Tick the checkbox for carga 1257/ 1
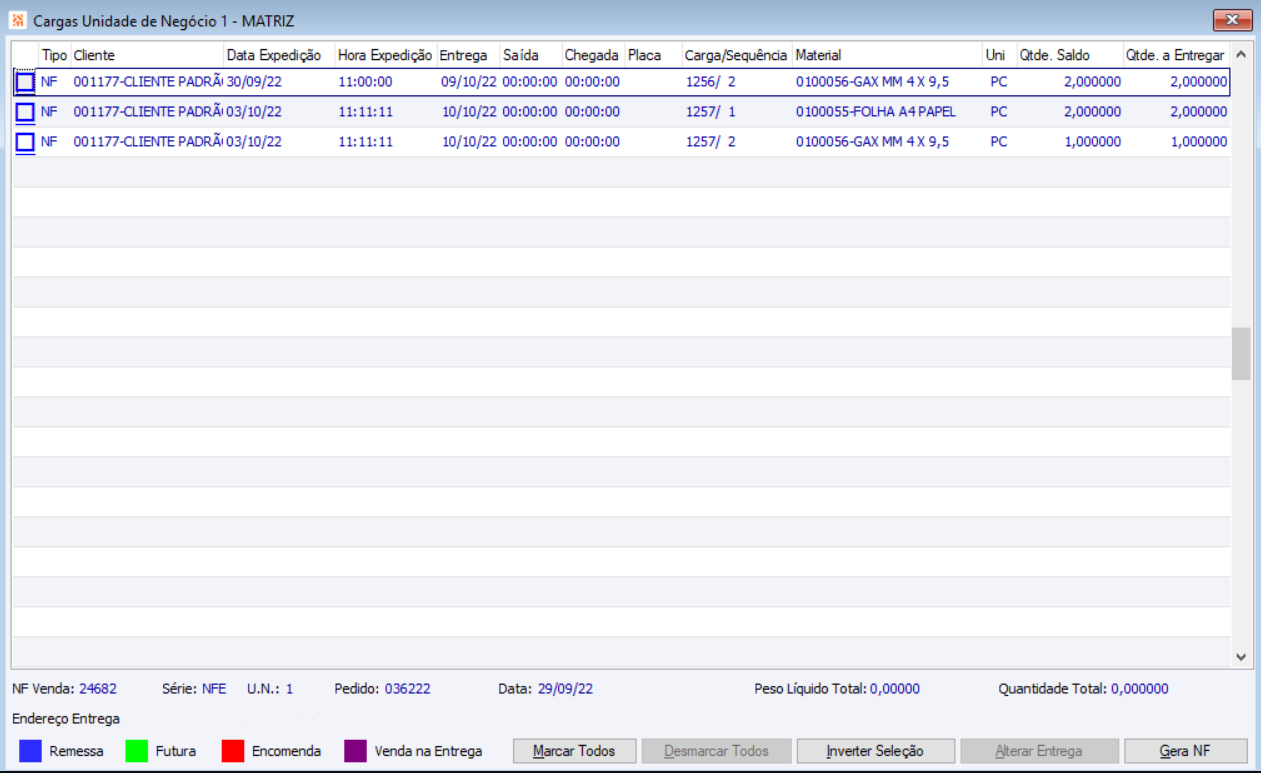1261x773 pixels. click(x=25, y=112)
